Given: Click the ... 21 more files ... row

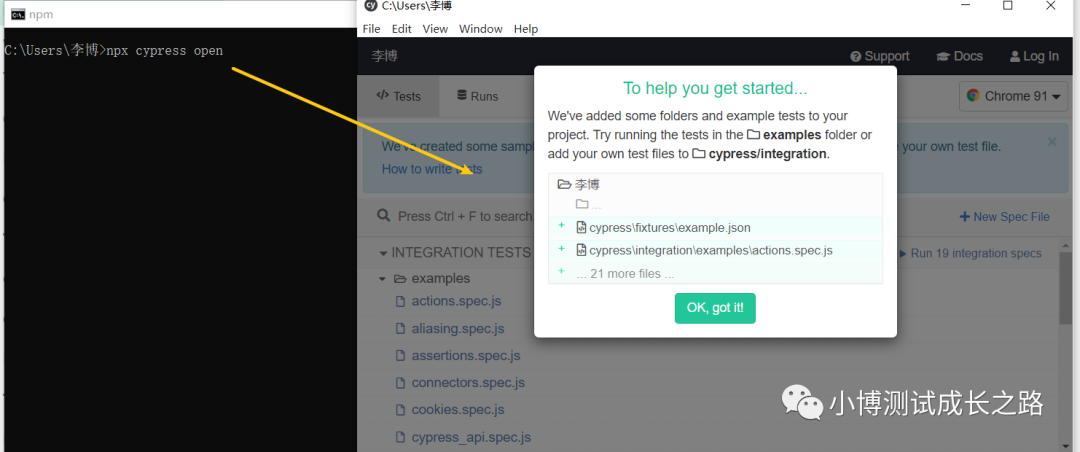Looking at the screenshot, I should [715, 274].
